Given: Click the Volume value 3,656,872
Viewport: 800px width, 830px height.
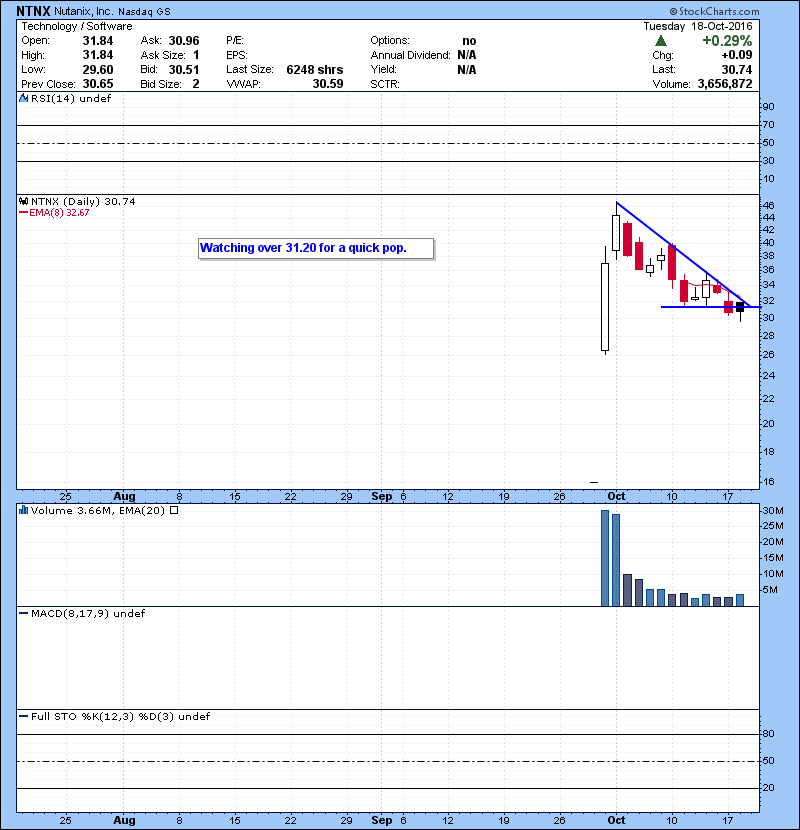Looking at the screenshot, I should pos(725,84).
